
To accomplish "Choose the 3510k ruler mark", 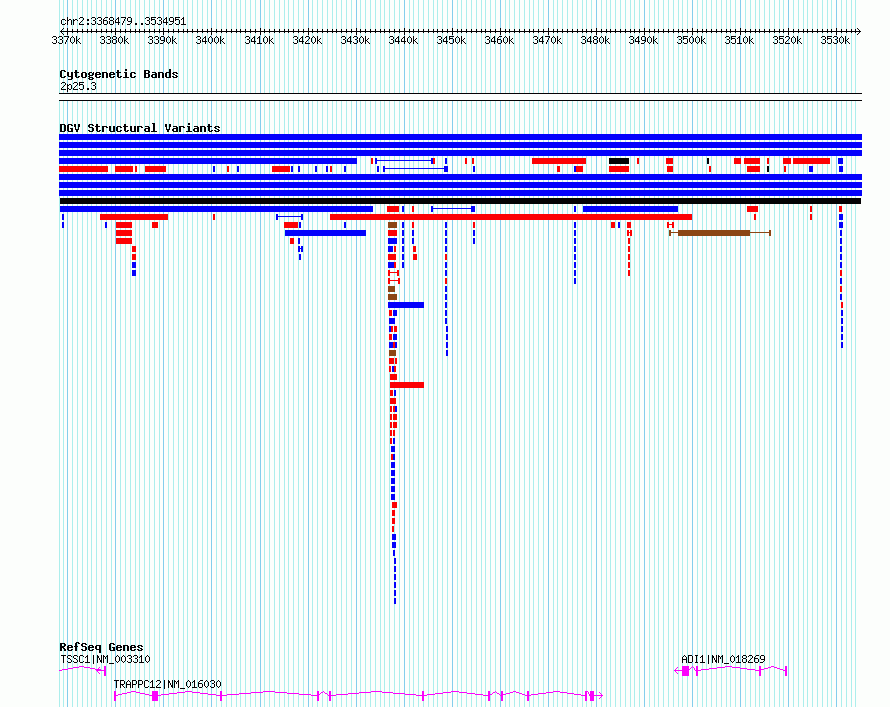I will (739, 40).
